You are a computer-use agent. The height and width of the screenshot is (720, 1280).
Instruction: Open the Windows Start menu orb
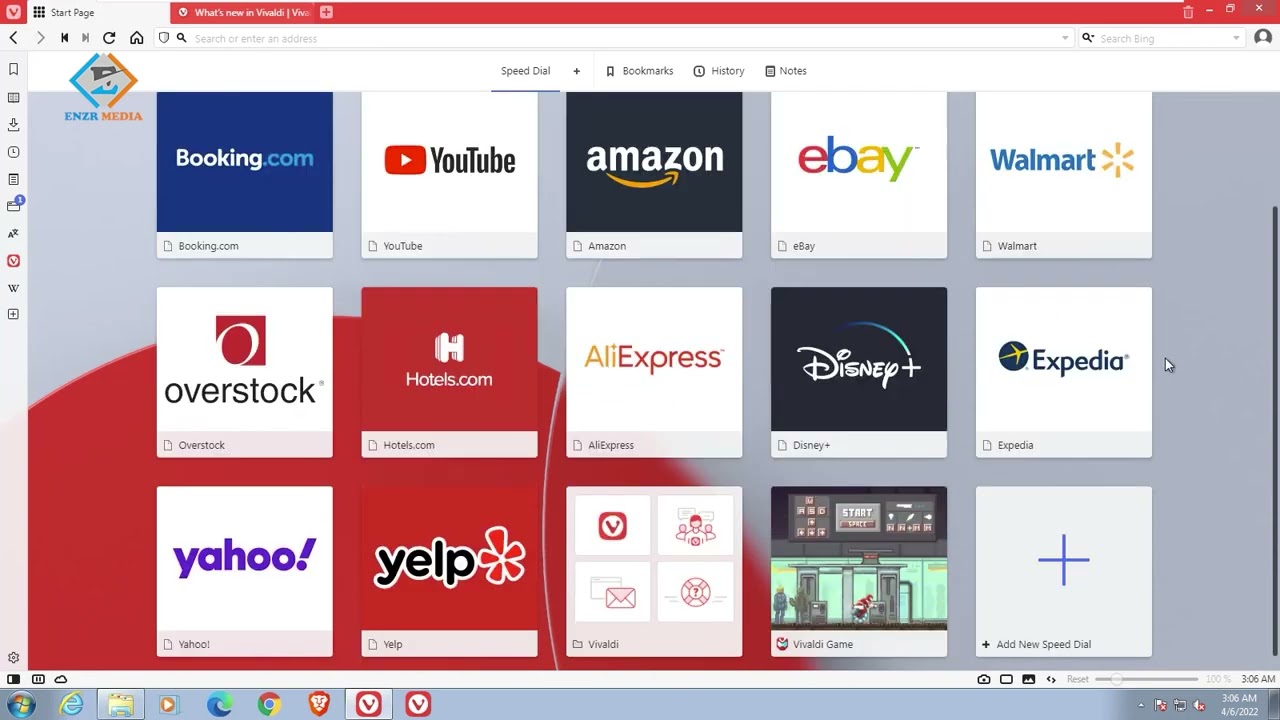pos(20,705)
